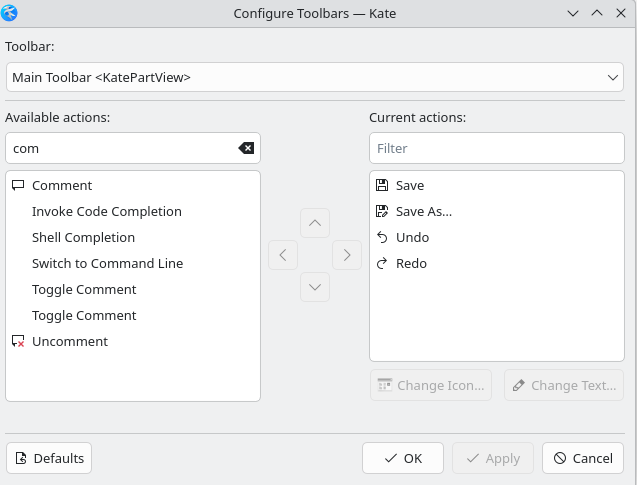
Task: Click the Save floppy disk icon
Action: click(382, 185)
